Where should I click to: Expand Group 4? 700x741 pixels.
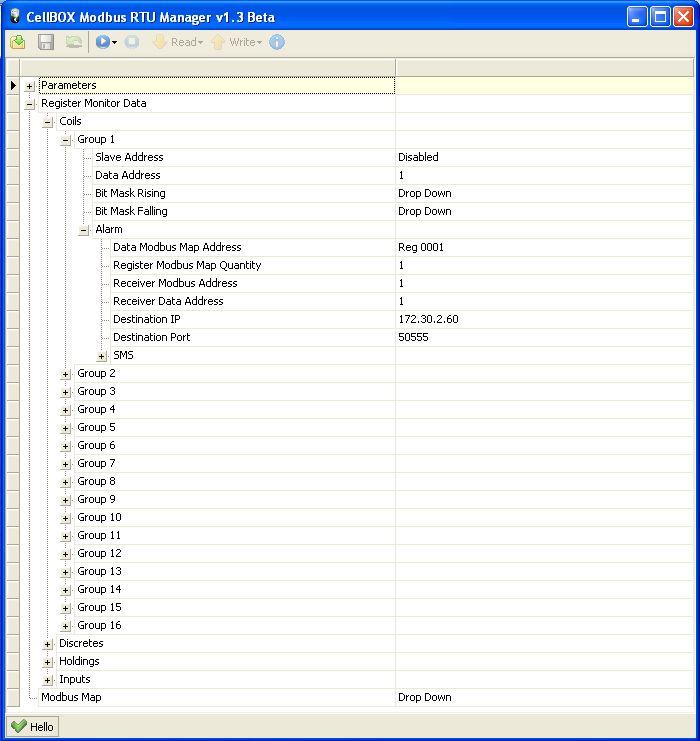(66, 410)
